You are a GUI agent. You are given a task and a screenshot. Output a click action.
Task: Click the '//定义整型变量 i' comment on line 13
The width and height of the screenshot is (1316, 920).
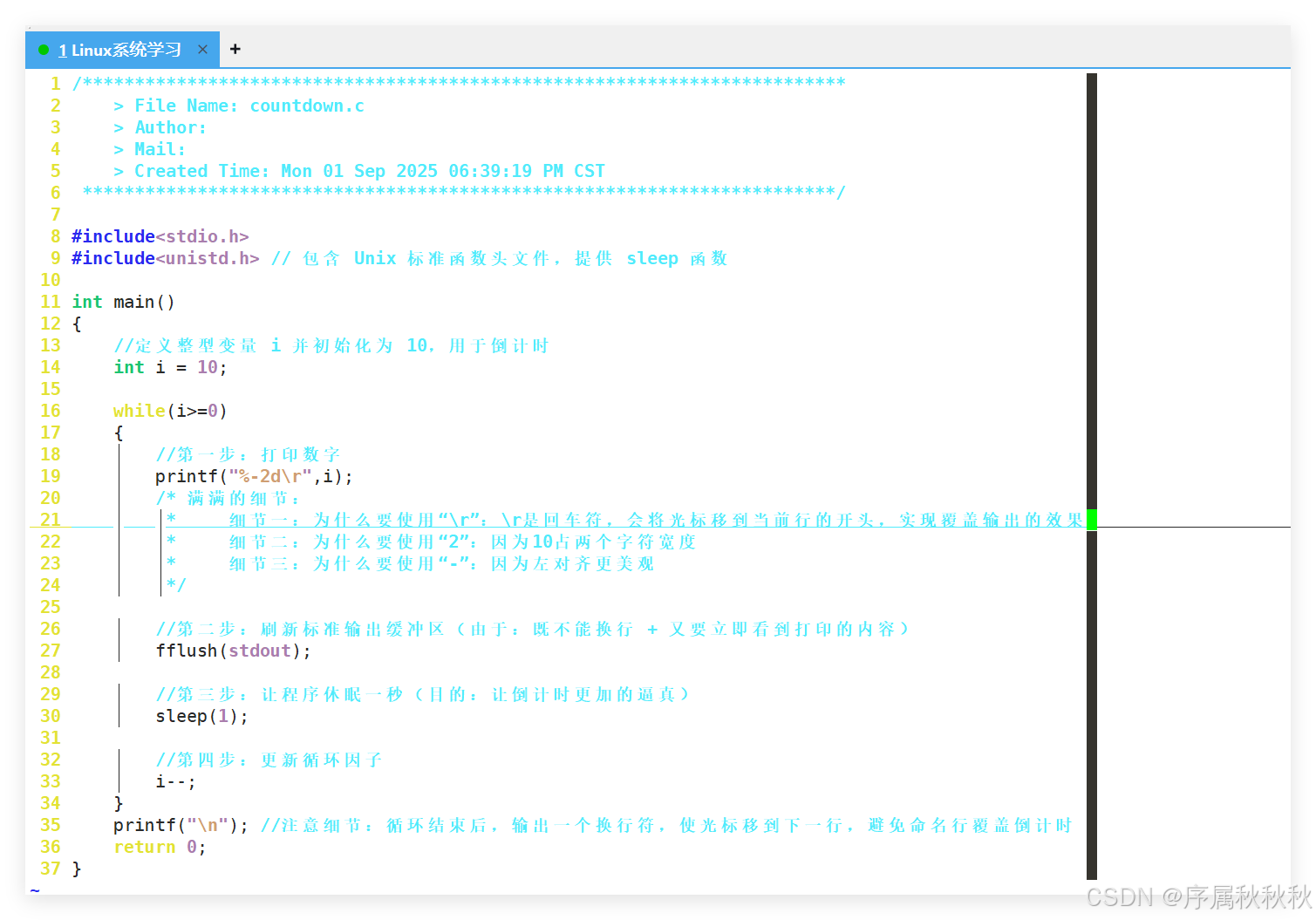[x=331, y=345]
